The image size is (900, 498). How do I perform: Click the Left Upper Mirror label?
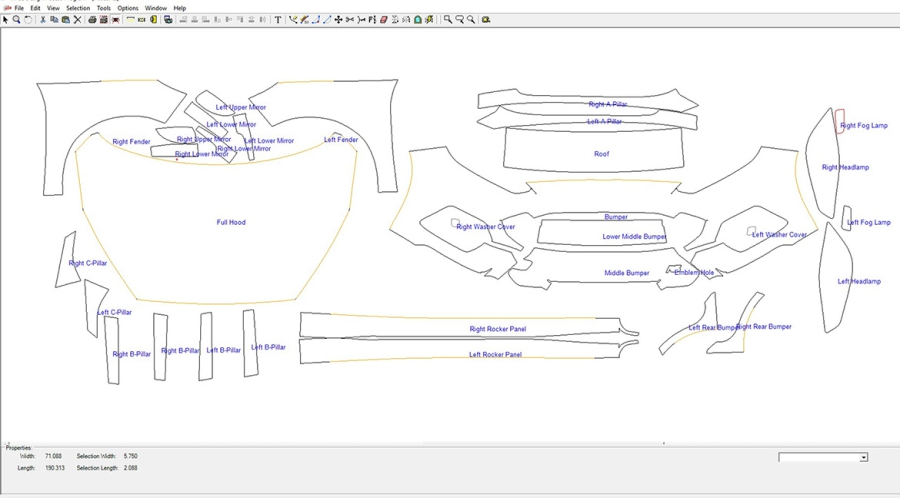click(x=240, y=107)
